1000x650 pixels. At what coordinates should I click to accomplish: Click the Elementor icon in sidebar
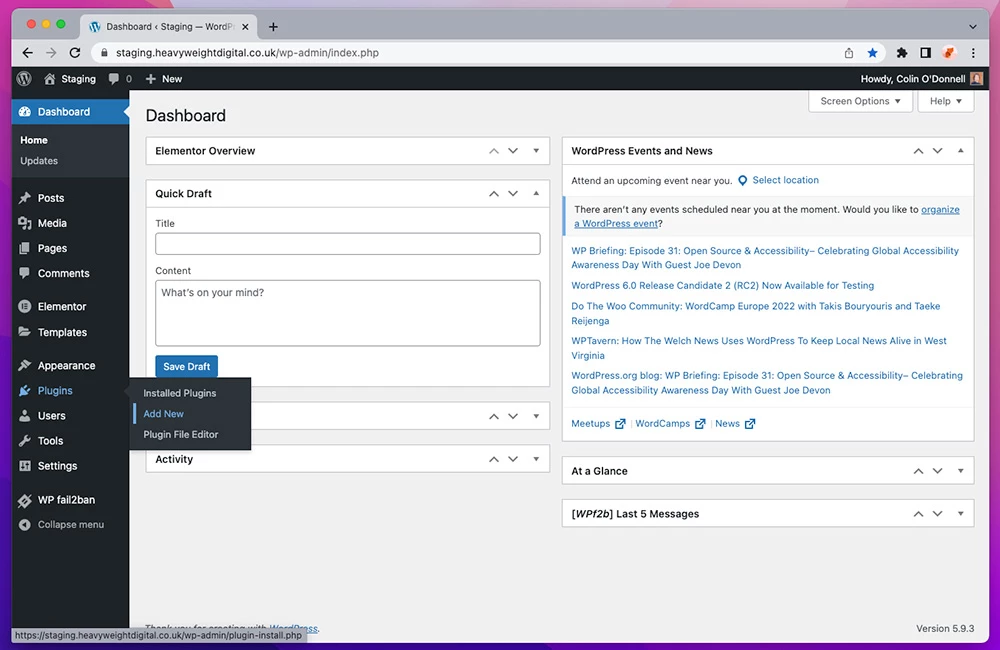click(25, 307)
